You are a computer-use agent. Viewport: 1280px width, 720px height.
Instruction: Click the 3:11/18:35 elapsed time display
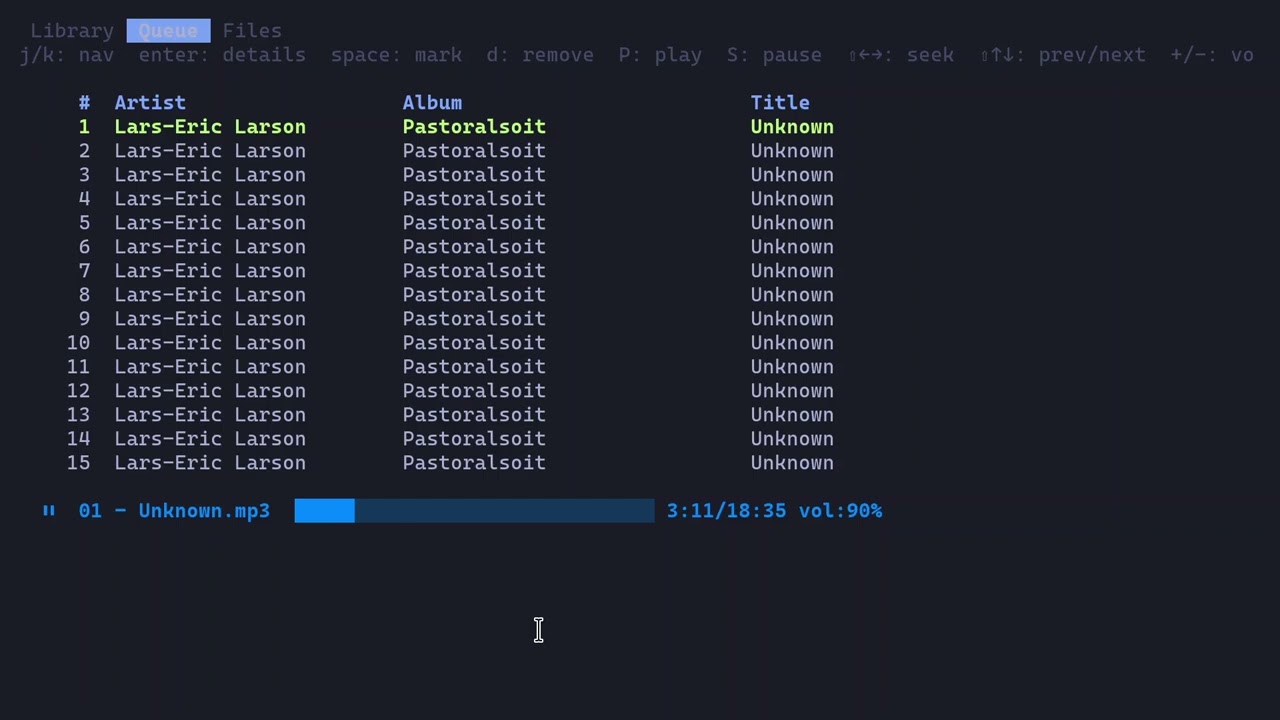(x=726, y=511)
